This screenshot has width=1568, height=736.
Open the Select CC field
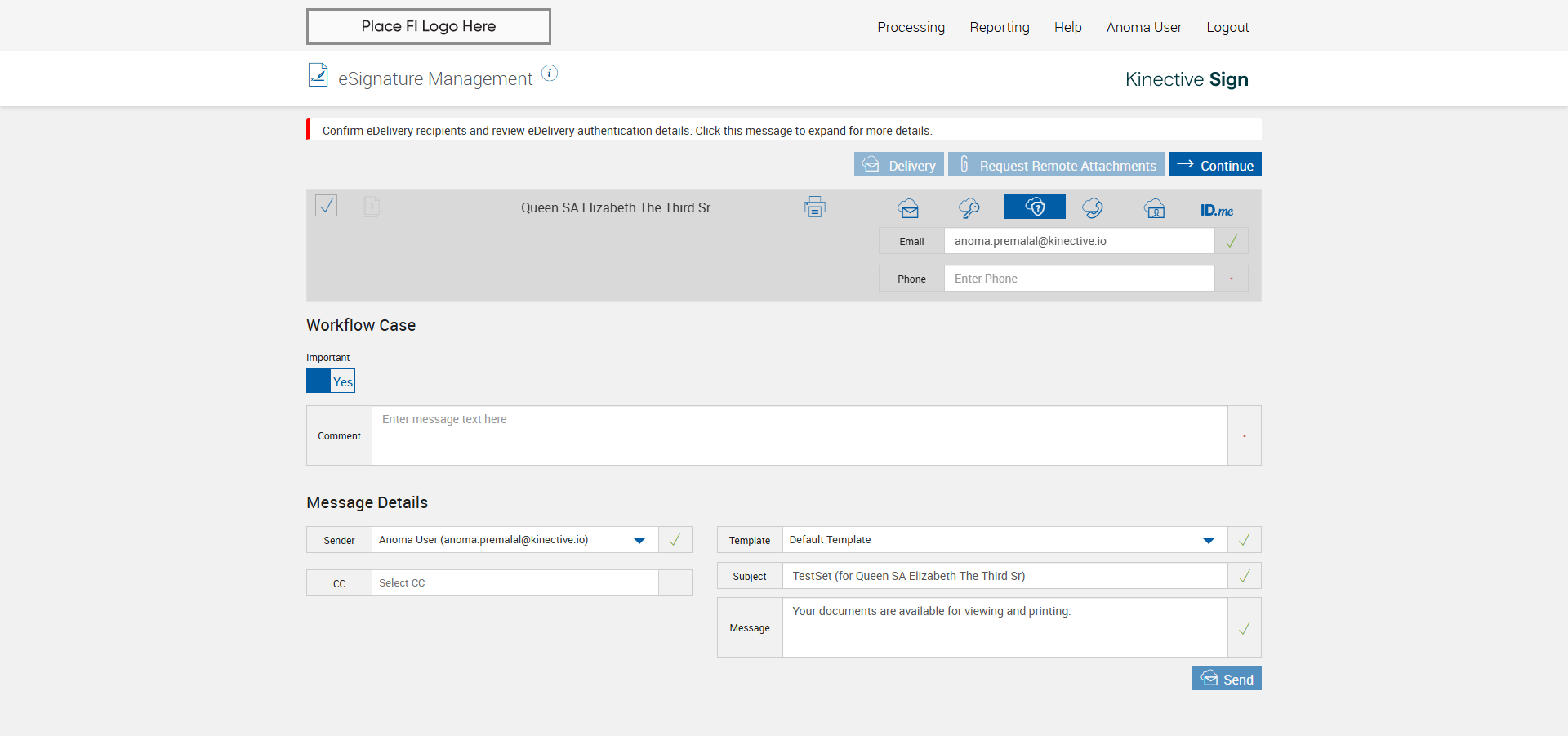(514, 583)
